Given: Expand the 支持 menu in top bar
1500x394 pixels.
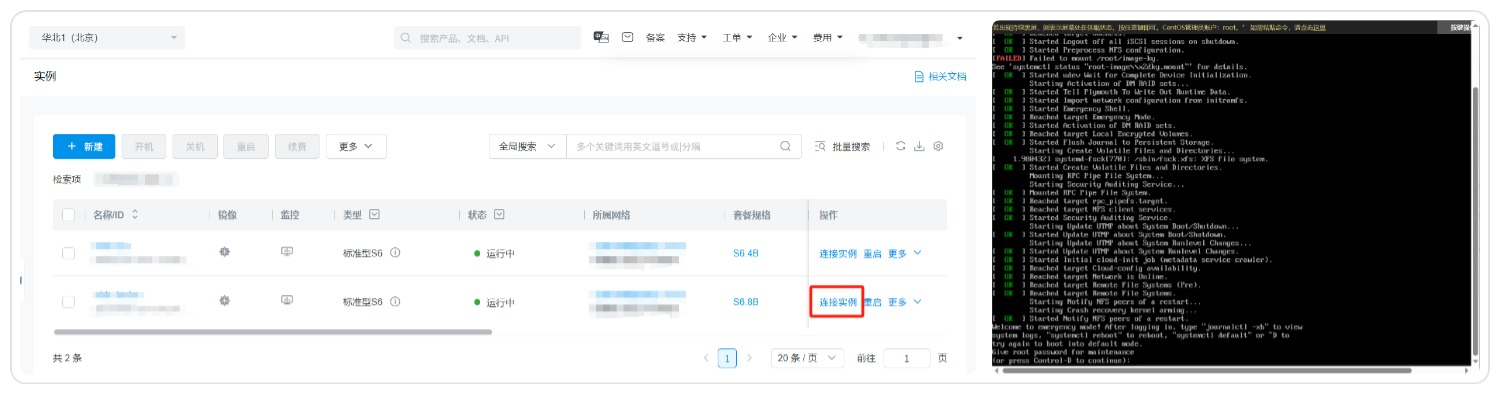Looking at the screenshot, I should (x=692, y=37).
